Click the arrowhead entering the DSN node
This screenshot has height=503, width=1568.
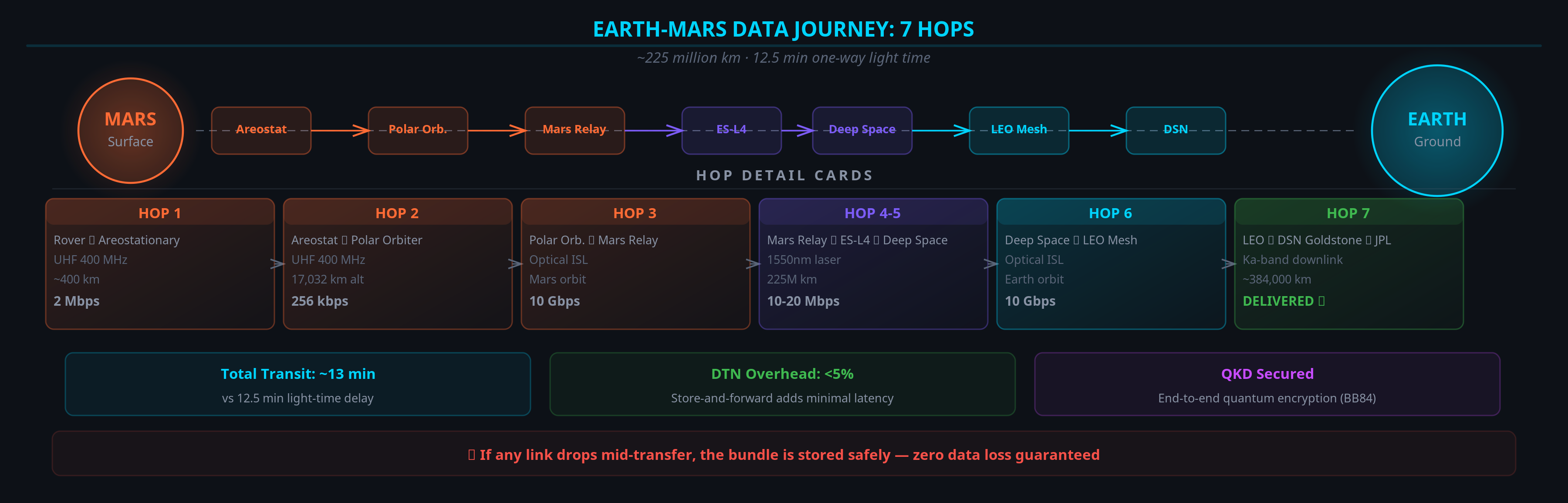coord(1119,130)
